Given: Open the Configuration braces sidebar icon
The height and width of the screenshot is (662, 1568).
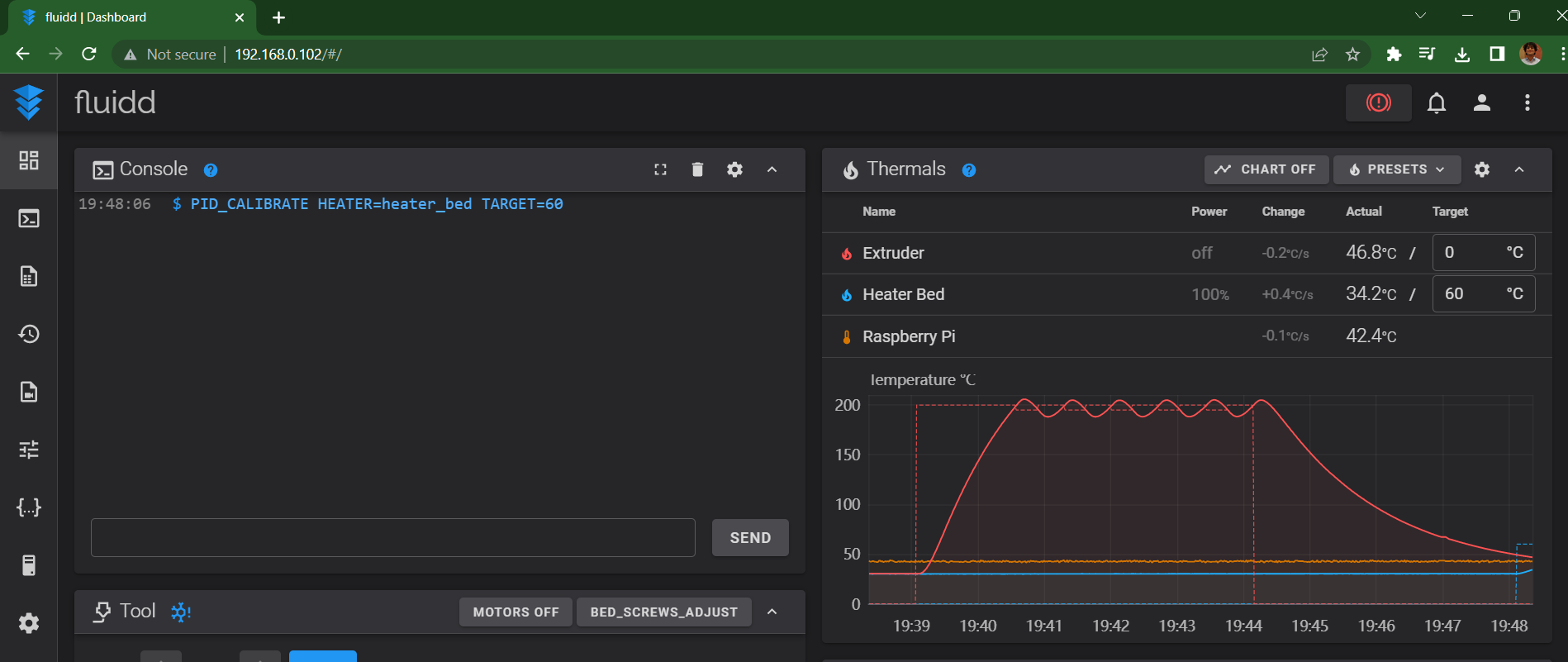Looking at the screenshot, I should point(29,507).
